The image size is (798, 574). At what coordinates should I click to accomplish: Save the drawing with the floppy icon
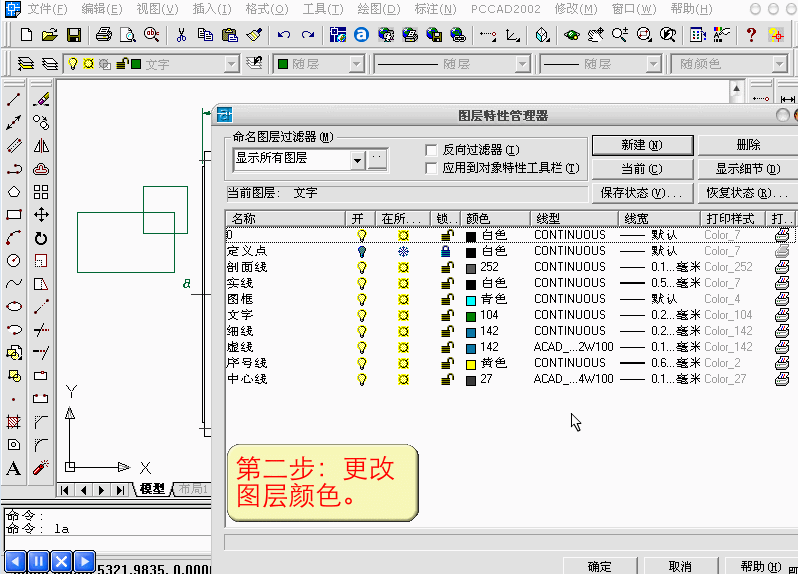pyautogui.click(x=74, y=35)
